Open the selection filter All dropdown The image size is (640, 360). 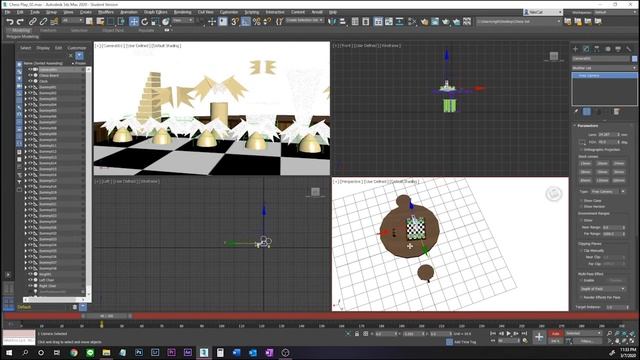72,20
